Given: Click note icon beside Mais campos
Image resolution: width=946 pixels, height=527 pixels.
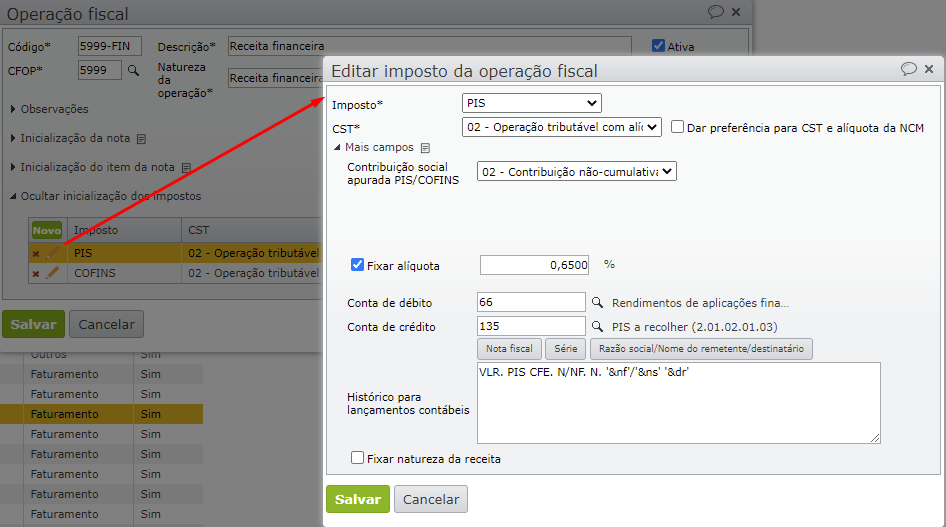Looking at the screenshot, I should 425,148.
